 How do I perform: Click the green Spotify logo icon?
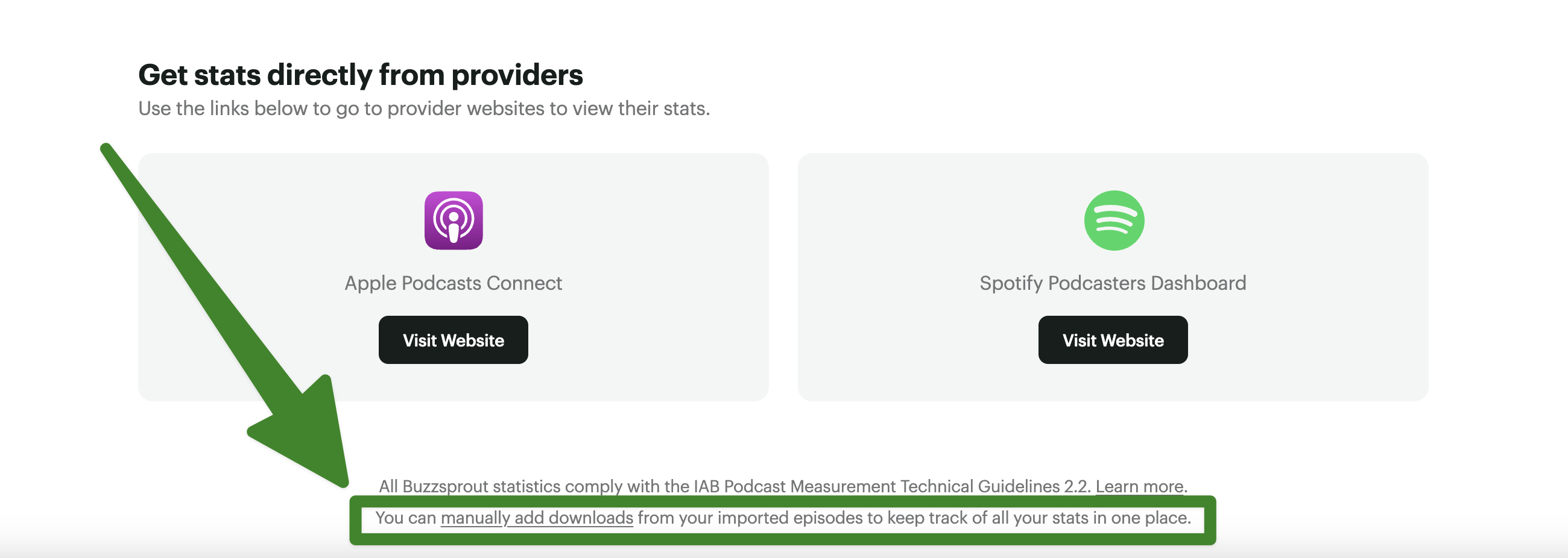click(1113, 221)
